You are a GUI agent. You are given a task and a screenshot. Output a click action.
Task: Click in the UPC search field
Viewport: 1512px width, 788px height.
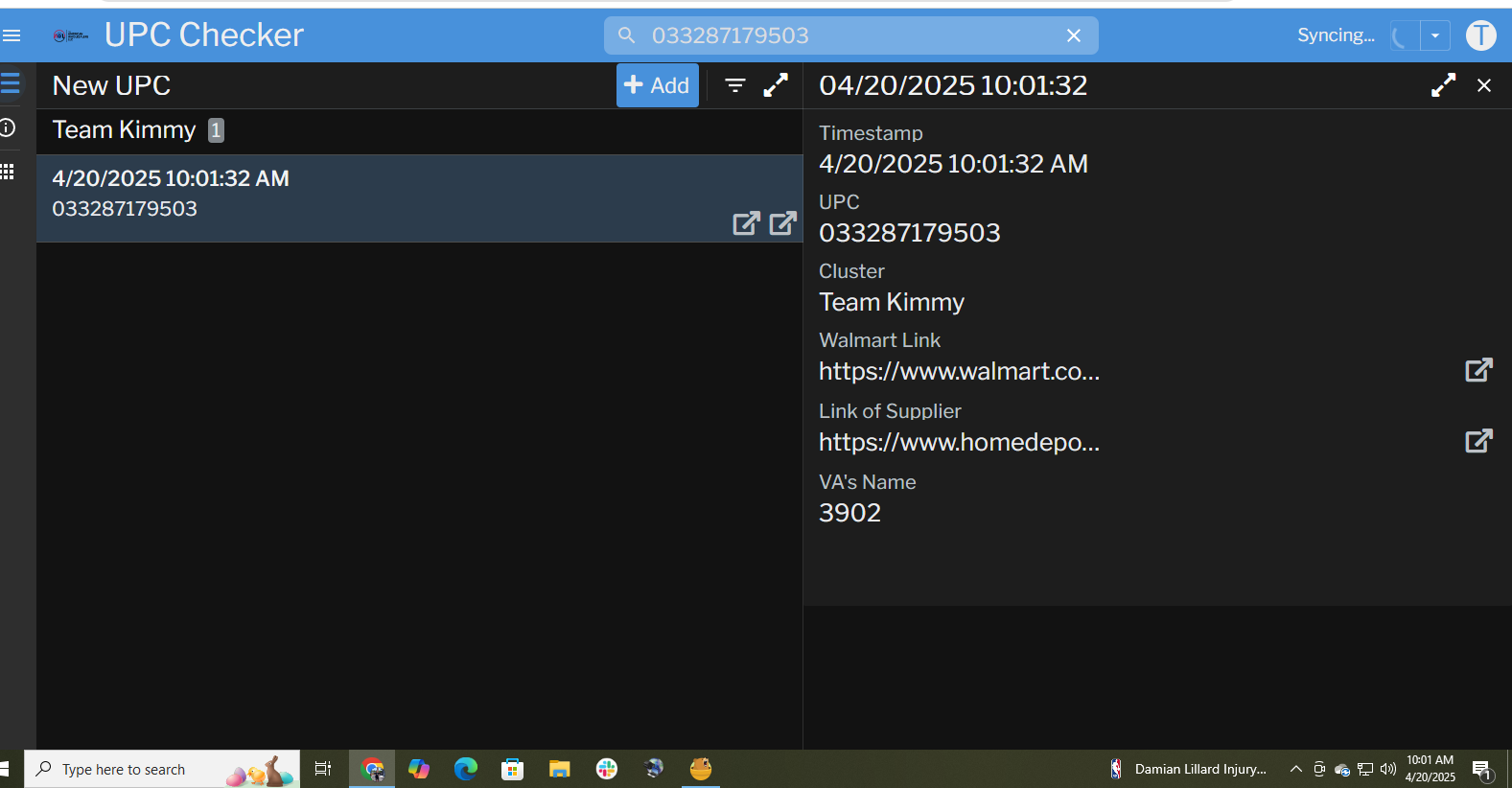(x=844, y=35)
